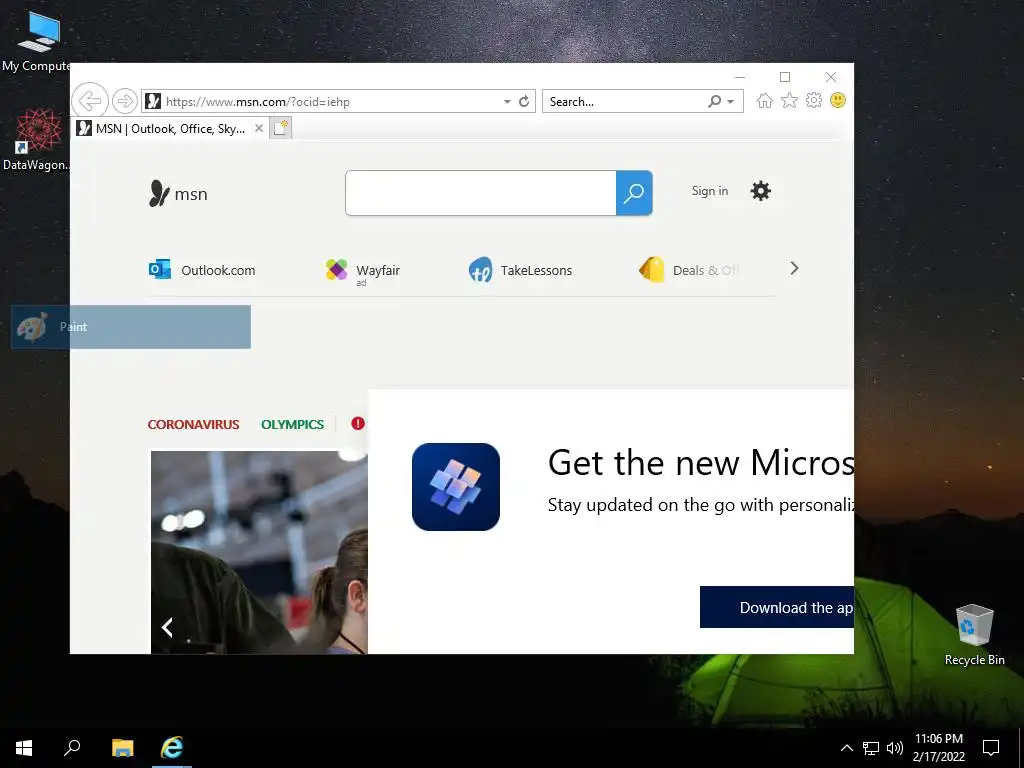Open the address bar autocomplete dropdown arrow

click(507, 102)
